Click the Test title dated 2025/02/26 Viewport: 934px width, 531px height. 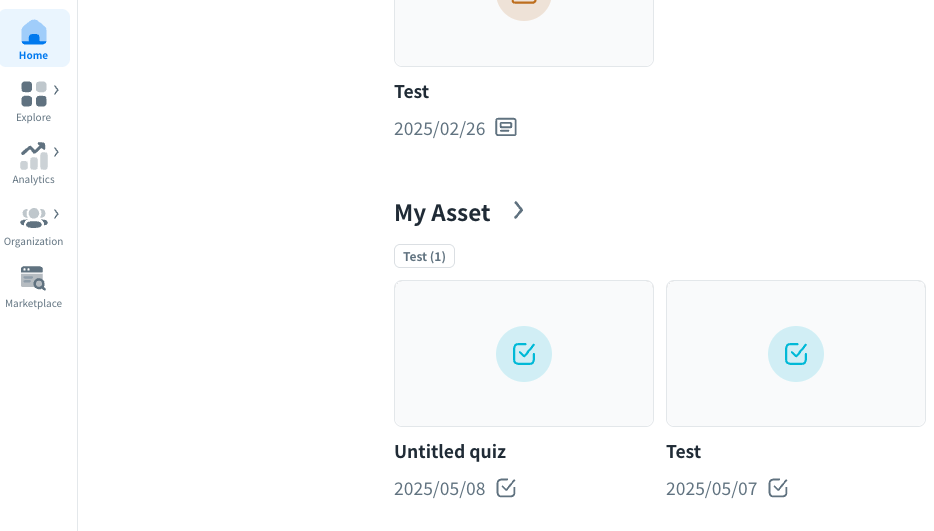412,92
